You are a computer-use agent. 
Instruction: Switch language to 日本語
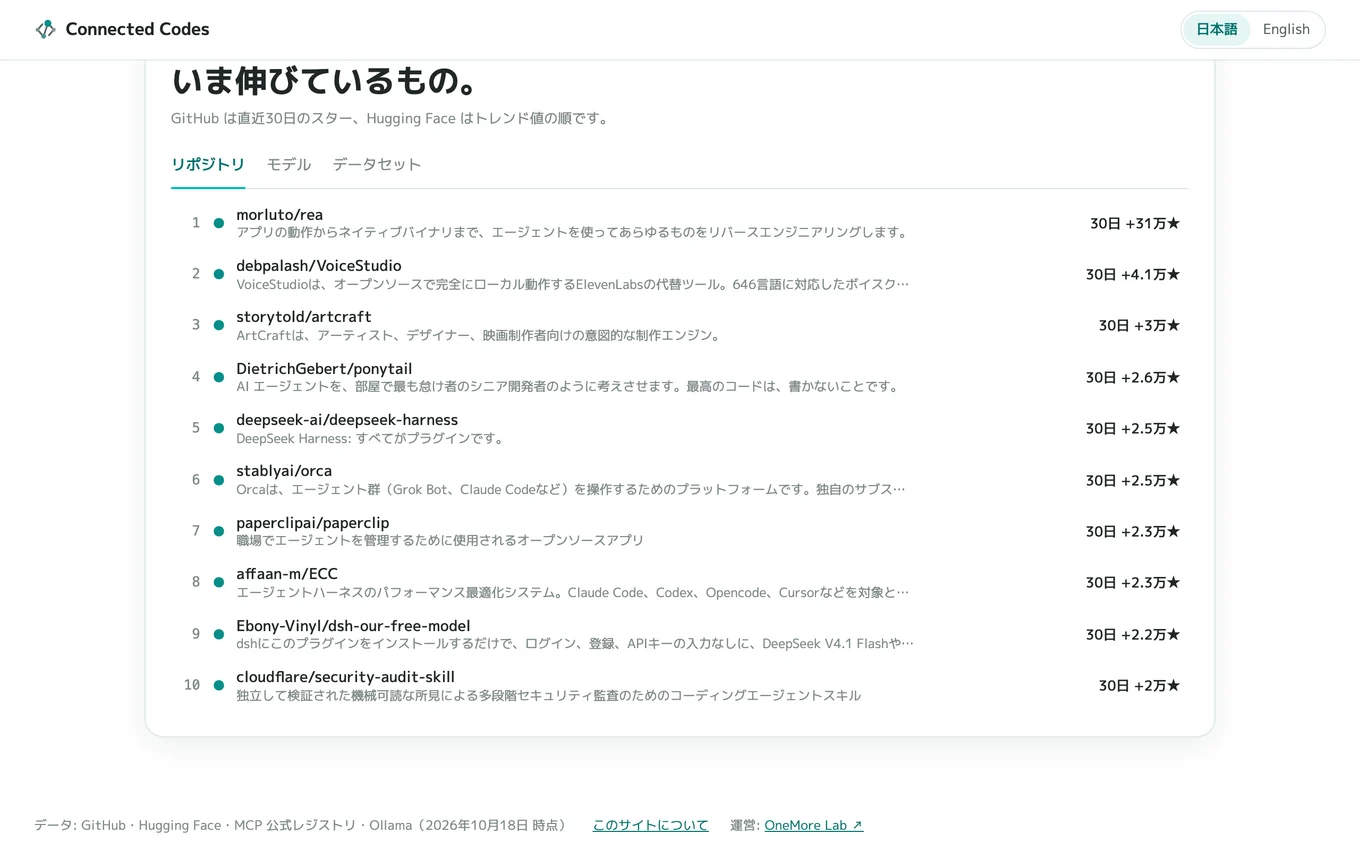pos(1217,29)
